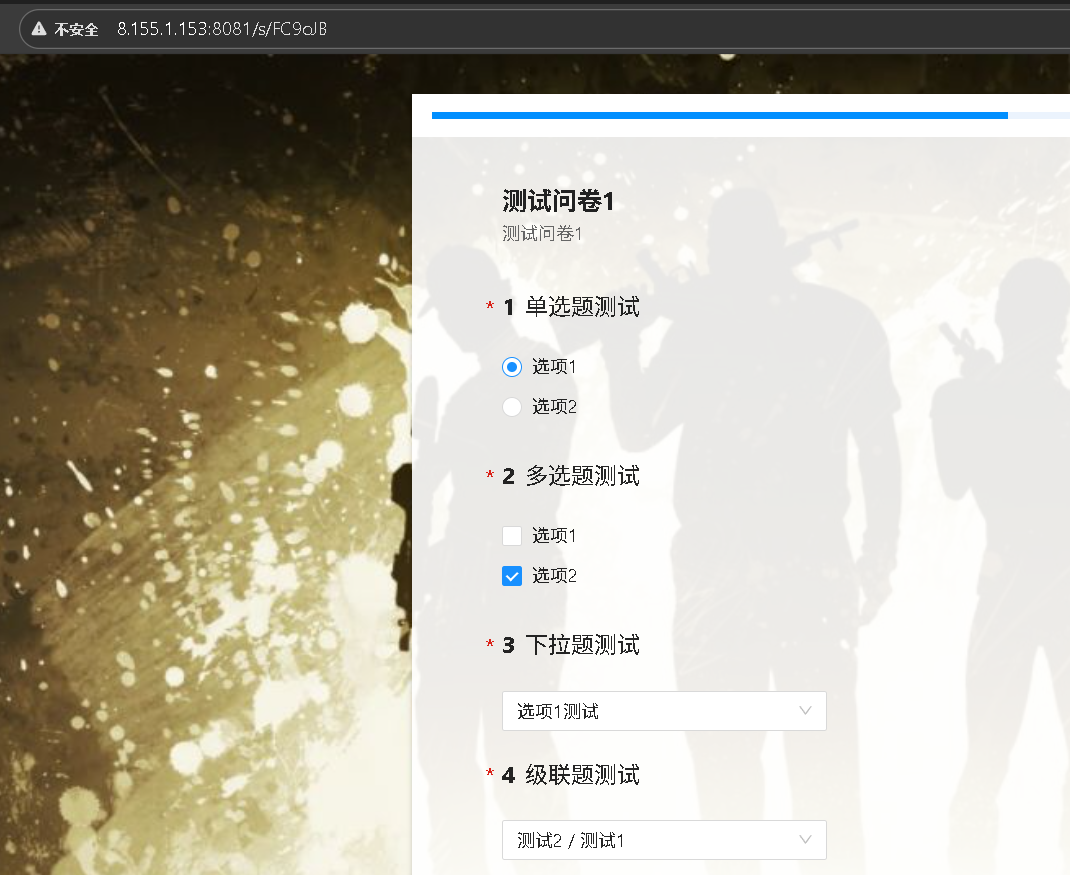Click question 4 title 级联题测试
This screenshot has height=875, width=1070.
(582, 775)
